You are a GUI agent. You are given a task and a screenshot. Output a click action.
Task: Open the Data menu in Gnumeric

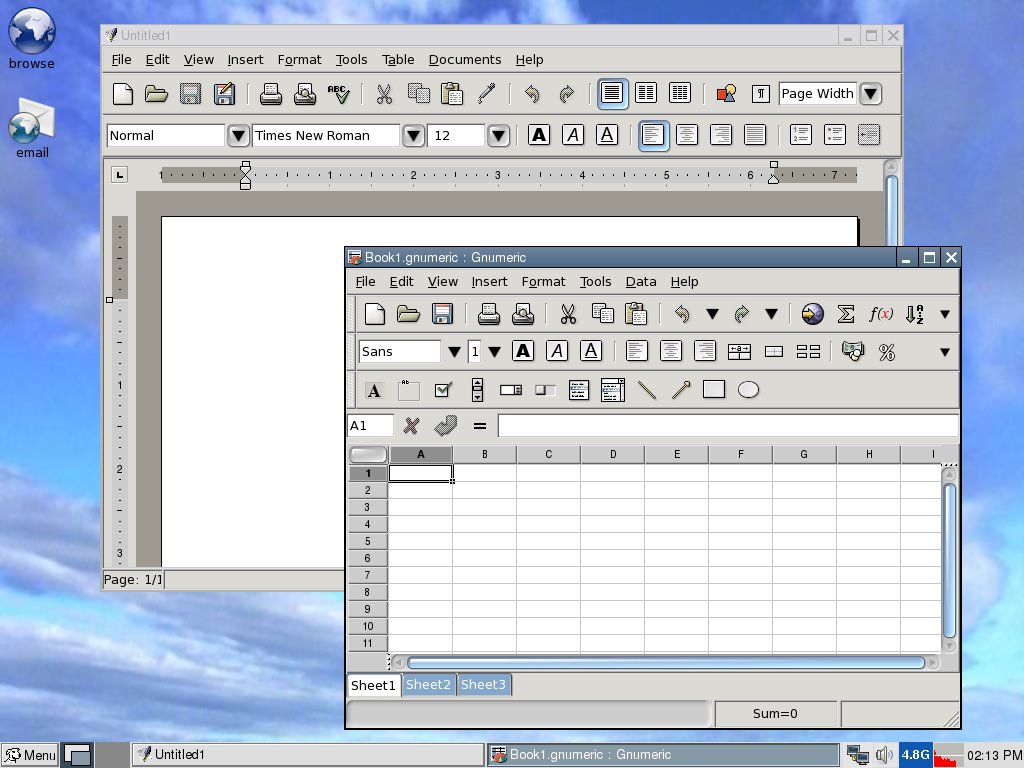tap(641, 282)
